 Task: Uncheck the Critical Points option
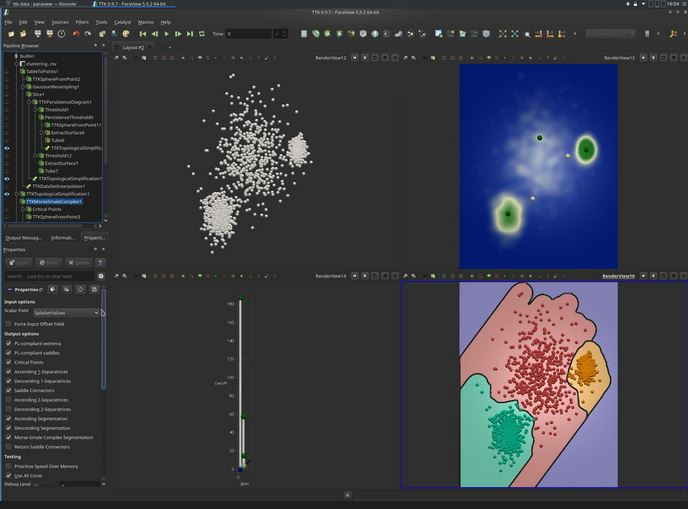point(9,362)
